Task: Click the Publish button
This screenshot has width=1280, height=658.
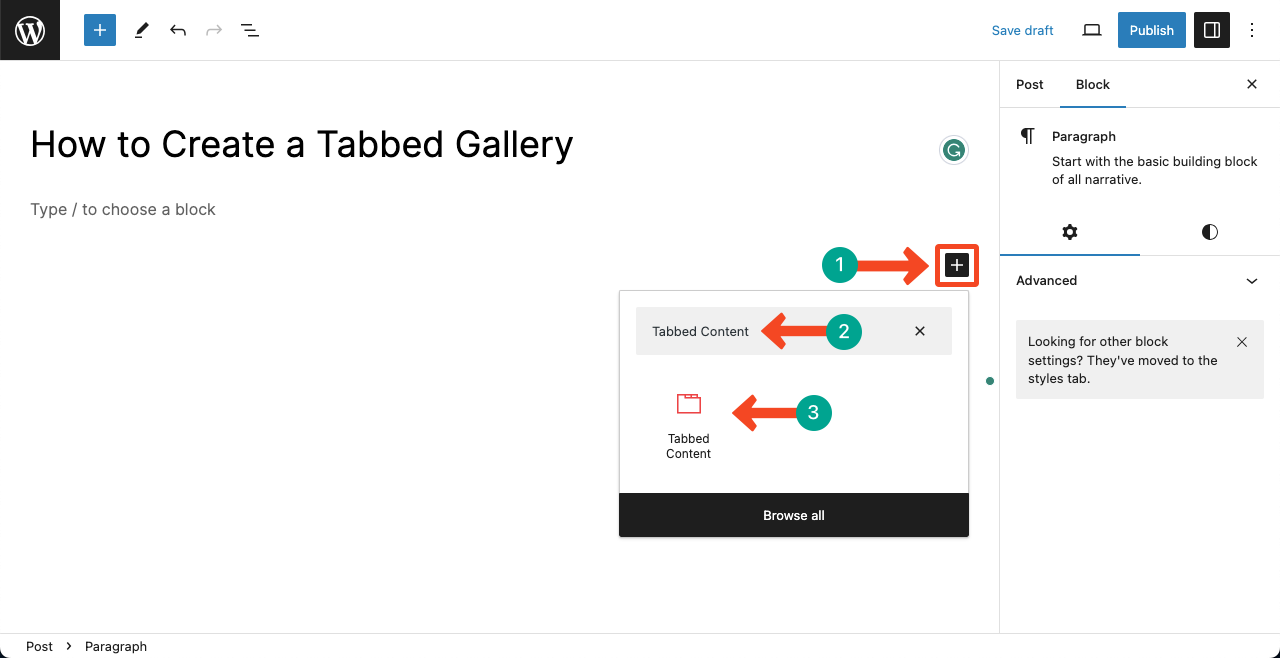Action: [x=1151, y=30]
